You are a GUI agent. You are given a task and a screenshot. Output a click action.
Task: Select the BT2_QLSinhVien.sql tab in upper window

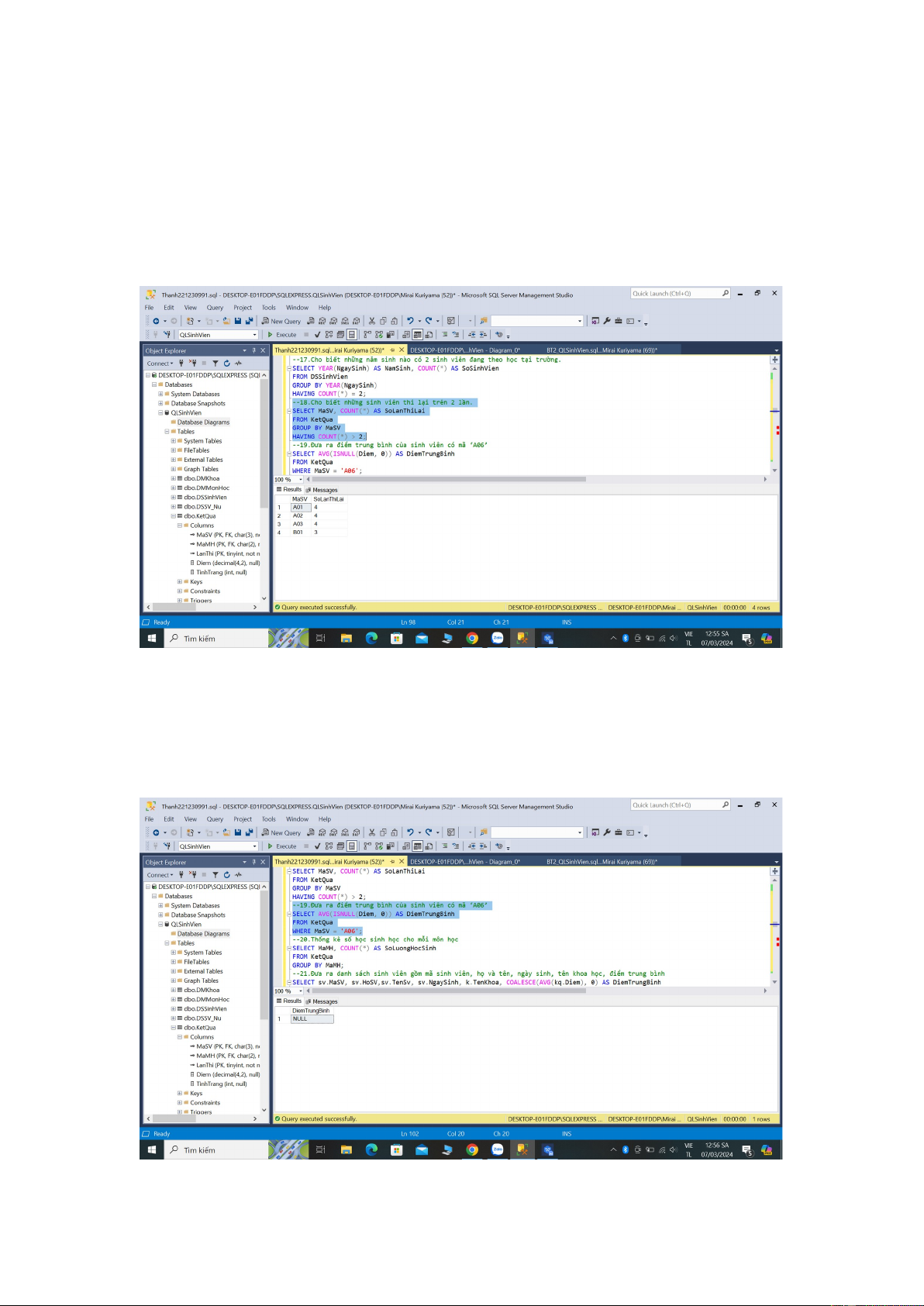[x=601, y=350]
